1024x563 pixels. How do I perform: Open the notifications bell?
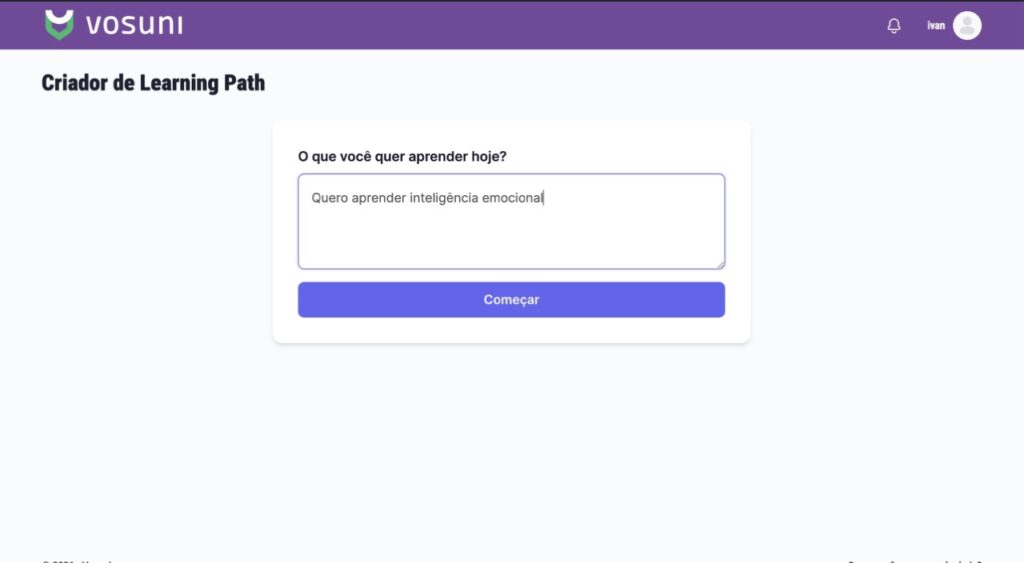point(894,26)
